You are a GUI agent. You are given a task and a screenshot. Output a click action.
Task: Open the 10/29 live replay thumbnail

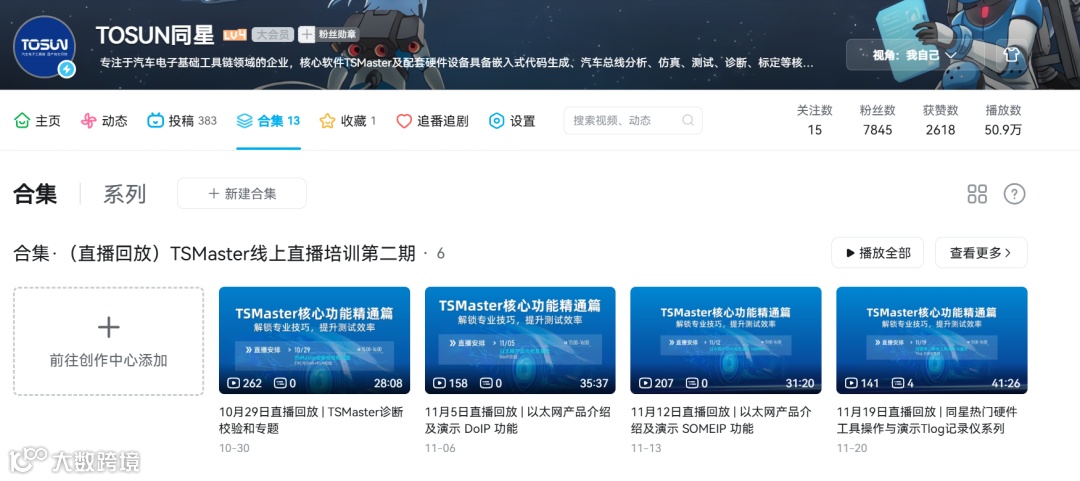(314, 340)
